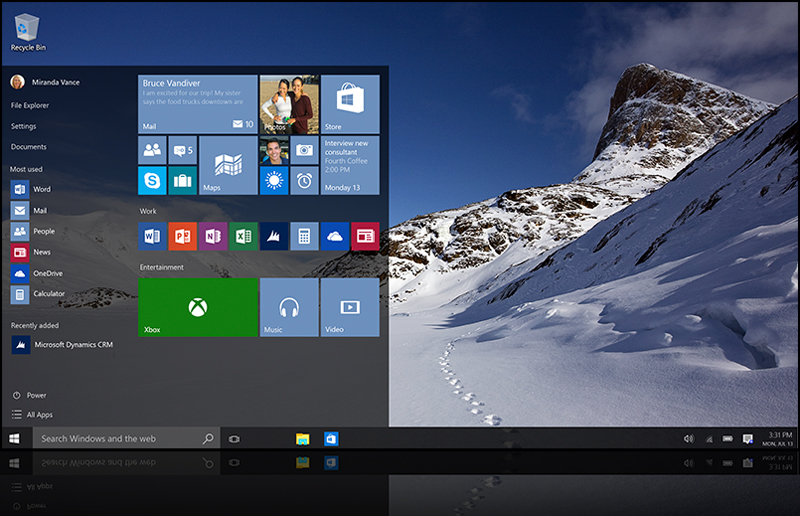Select File Explorer in Start menu
The width and height of the screenshot is (800, 516).
coord(30,105)
